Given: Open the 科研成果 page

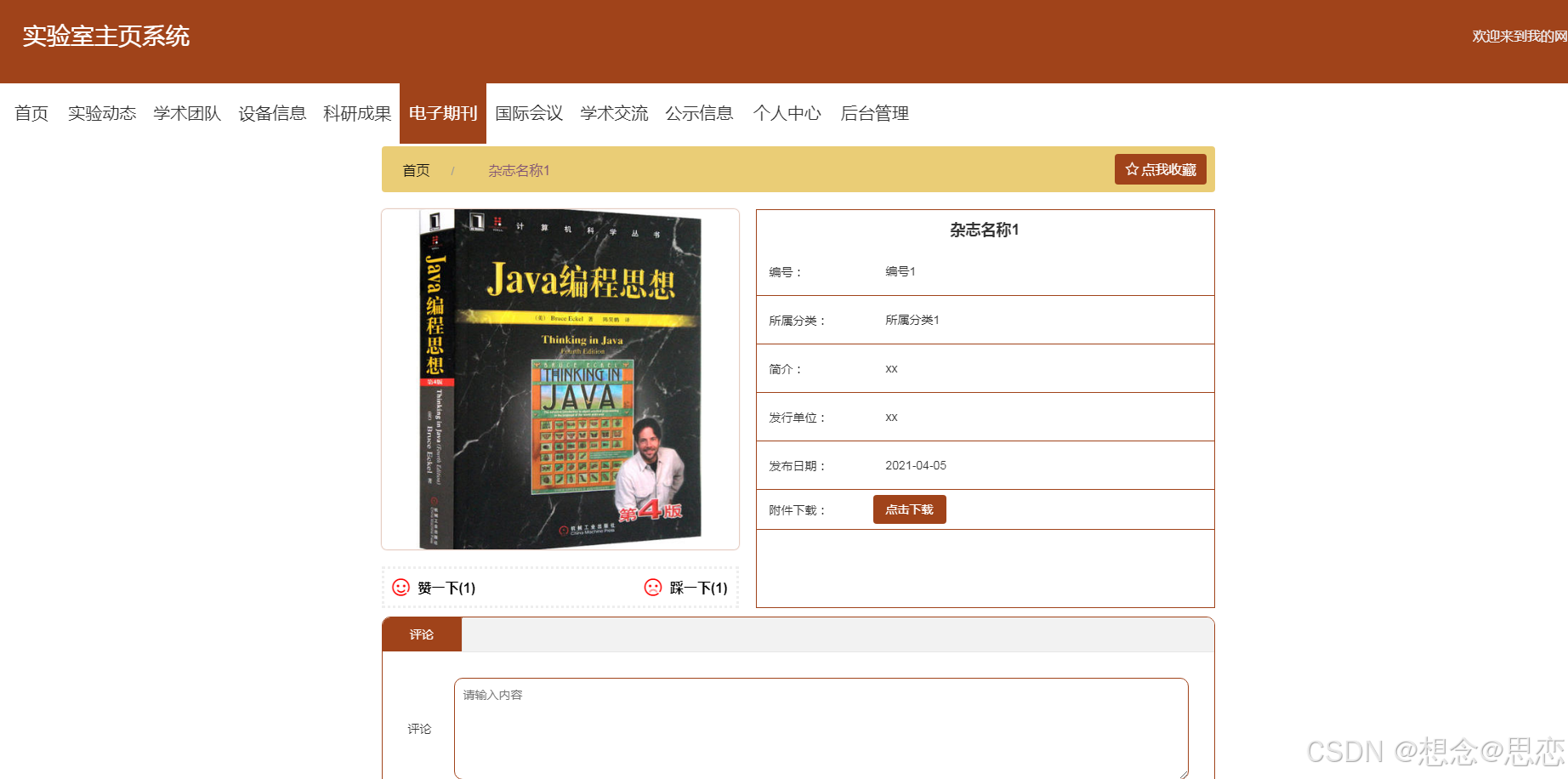Looking at the screenshot, I should (357, 113).
